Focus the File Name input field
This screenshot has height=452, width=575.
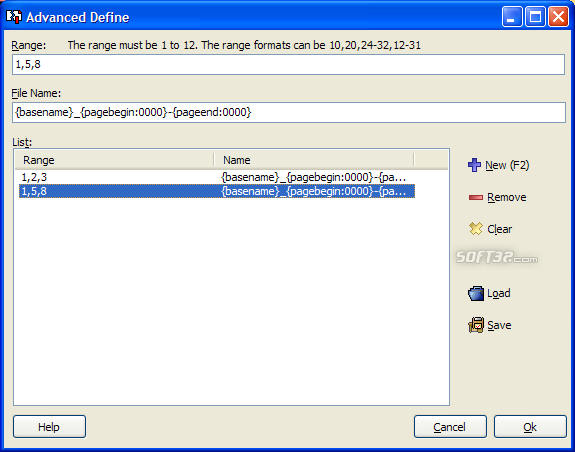pos(289,112)
